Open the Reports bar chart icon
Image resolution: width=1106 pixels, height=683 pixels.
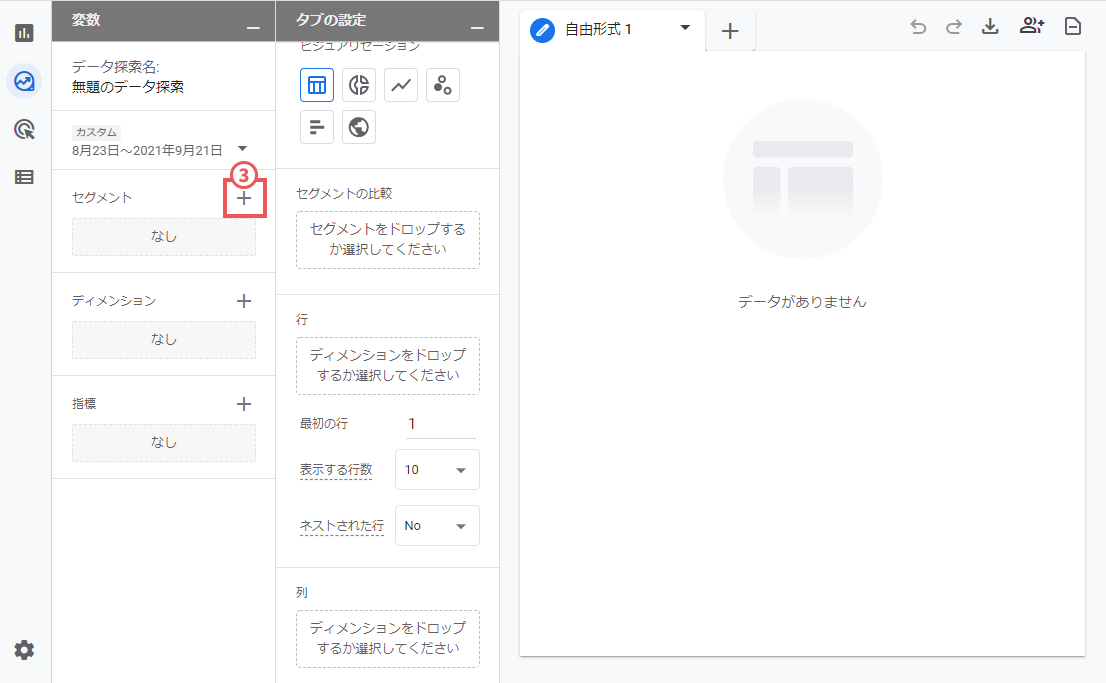pyautogui.click(x=24, y=32)
